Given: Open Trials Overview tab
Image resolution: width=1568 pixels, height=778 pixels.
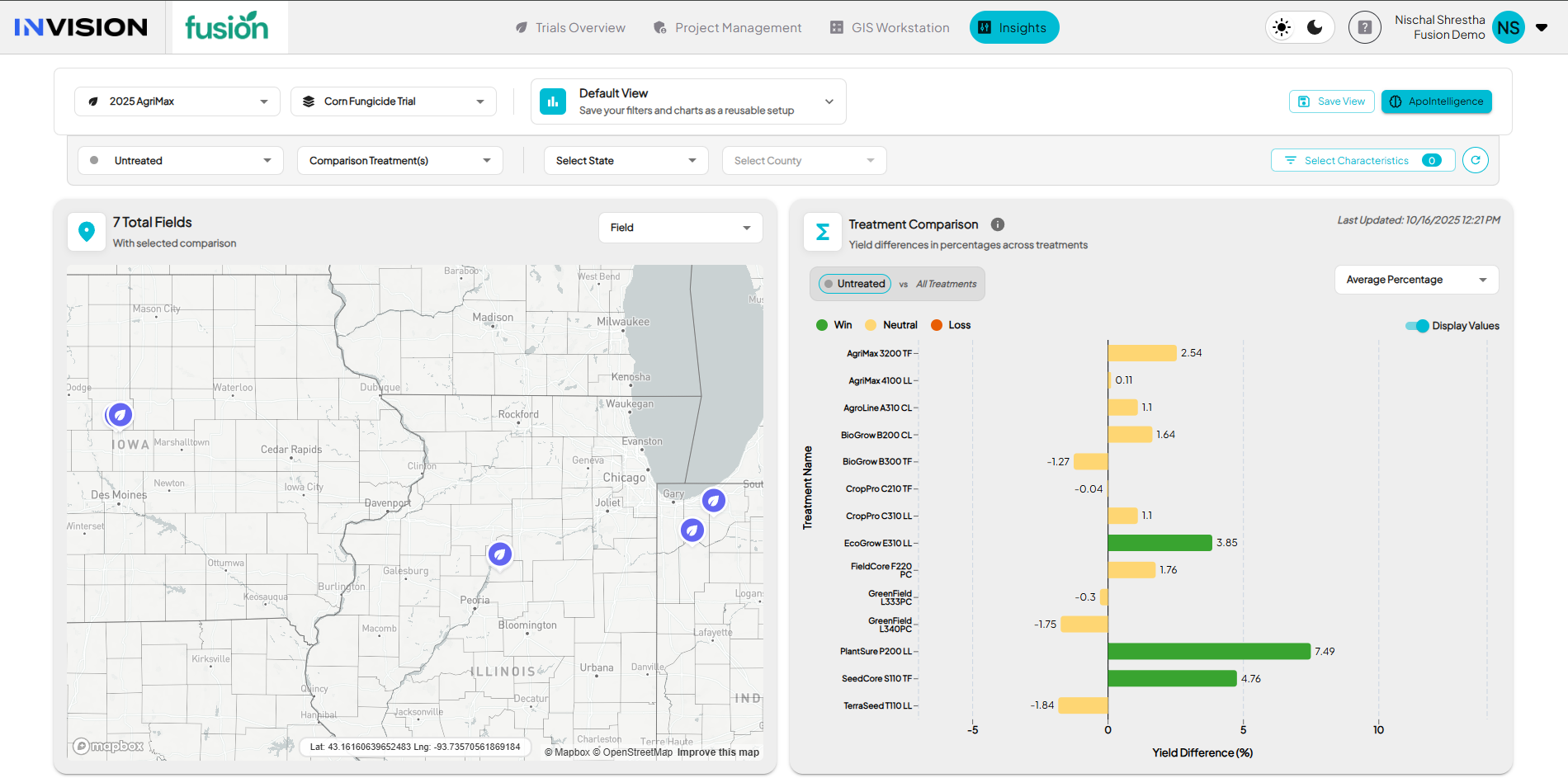Looking at the screenshot, I should [x=570, y=27].
